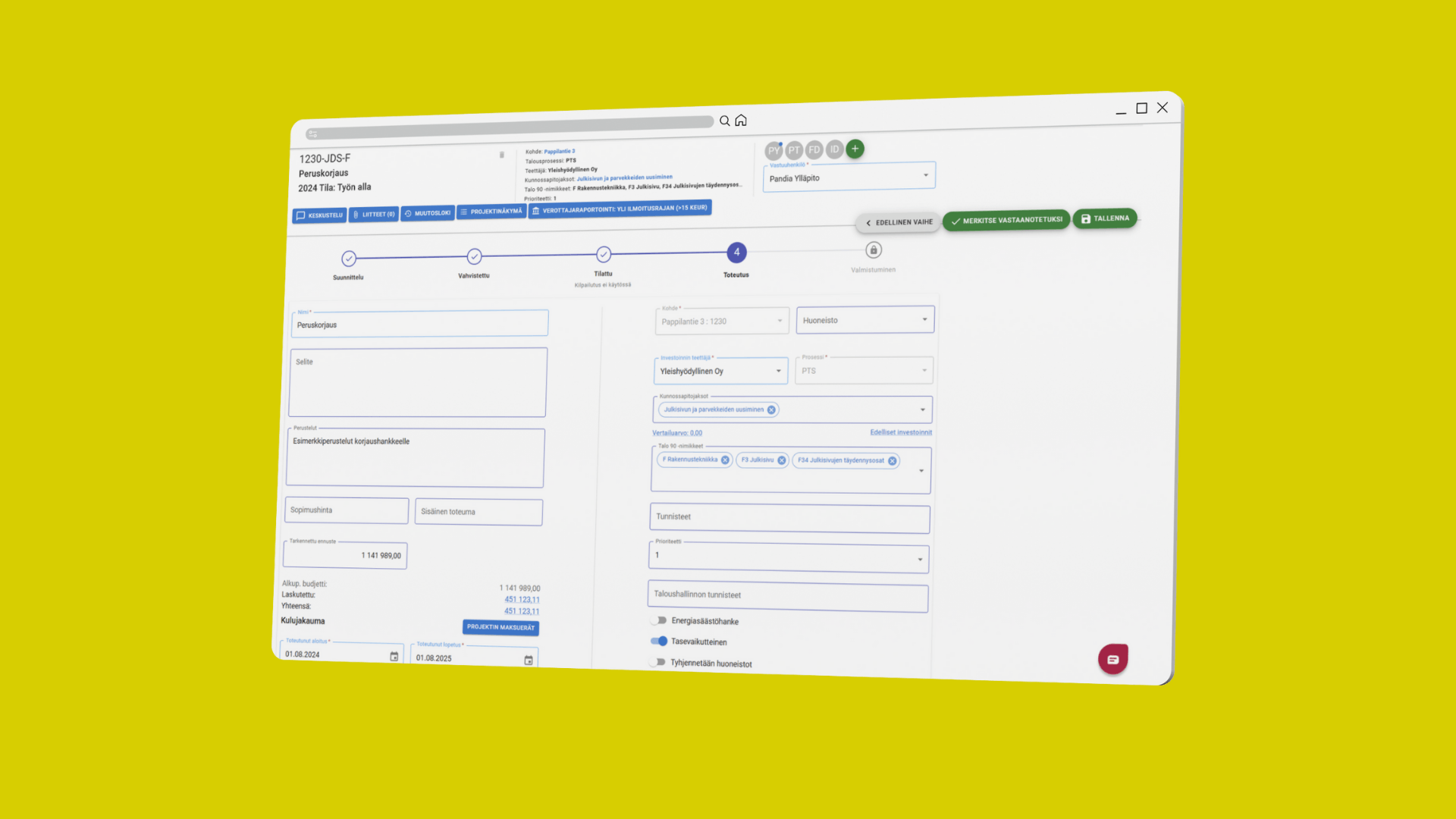
Task: Click the Vertailuarvo: 0,00 link
Action: (677, 433)
